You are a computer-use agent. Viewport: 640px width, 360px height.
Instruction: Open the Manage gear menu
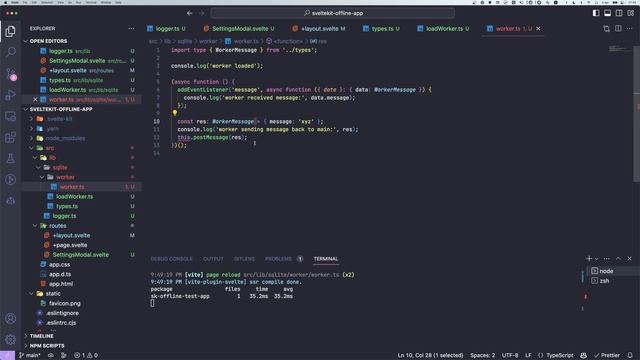11,339
